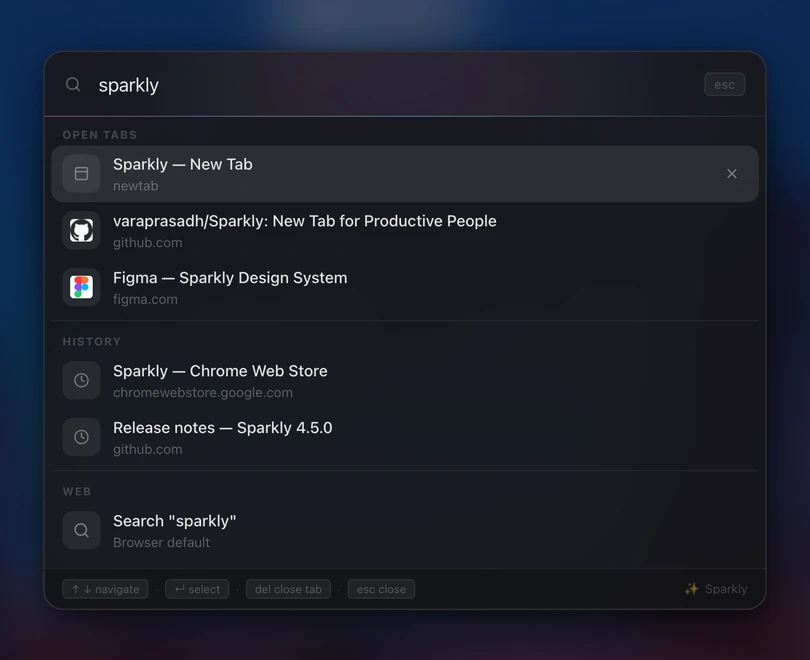Click the OPEN TABS section header

click(x=100, y=135)
